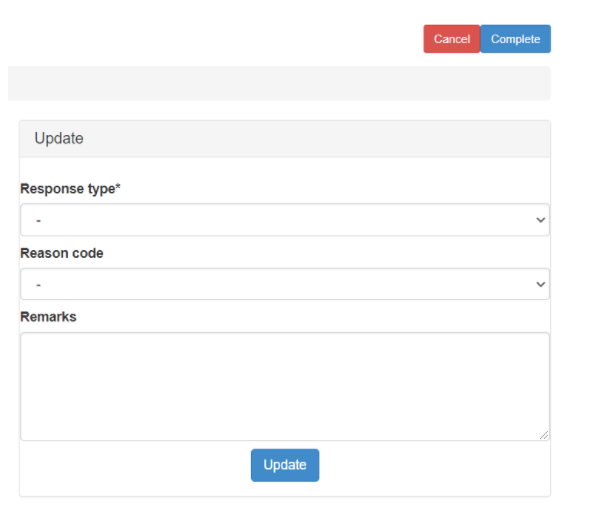Click the blue Complete button
Screen dimensions: 597x526
point(515,39)
